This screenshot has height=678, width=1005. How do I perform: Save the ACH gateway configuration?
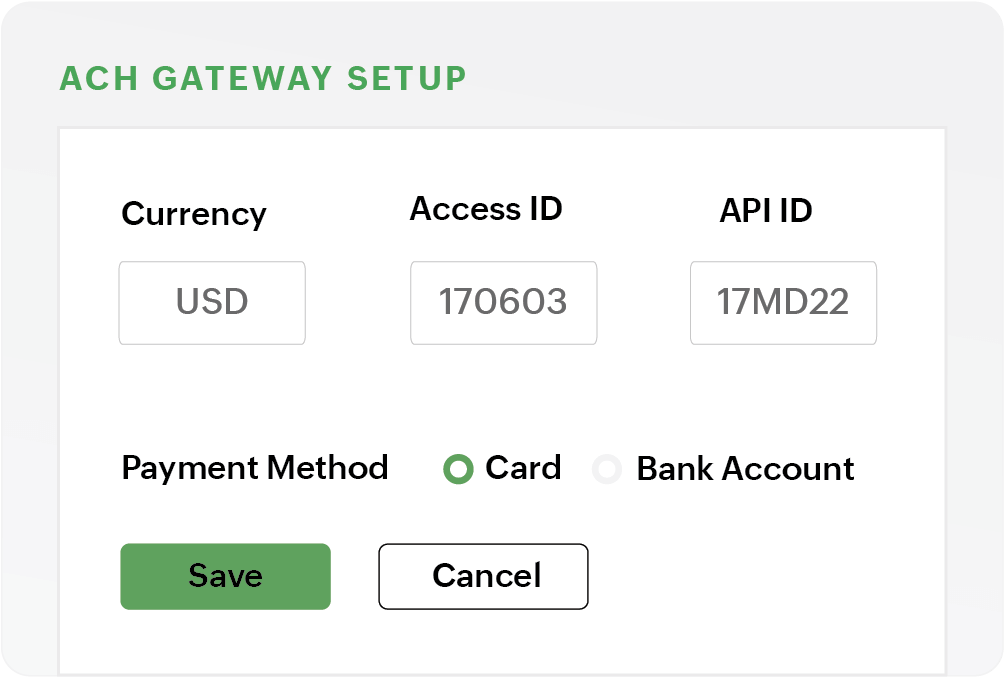coord(224,576)
